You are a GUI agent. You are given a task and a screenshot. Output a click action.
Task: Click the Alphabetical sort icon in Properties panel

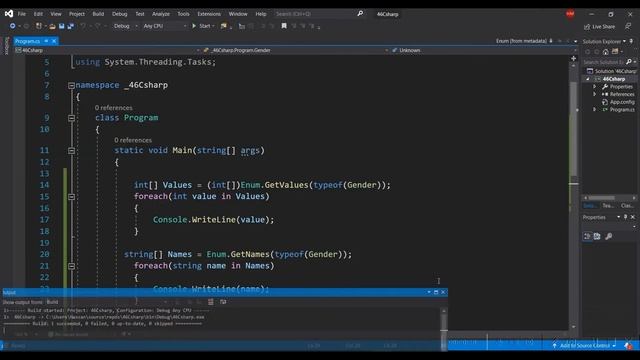click(597, 236)
